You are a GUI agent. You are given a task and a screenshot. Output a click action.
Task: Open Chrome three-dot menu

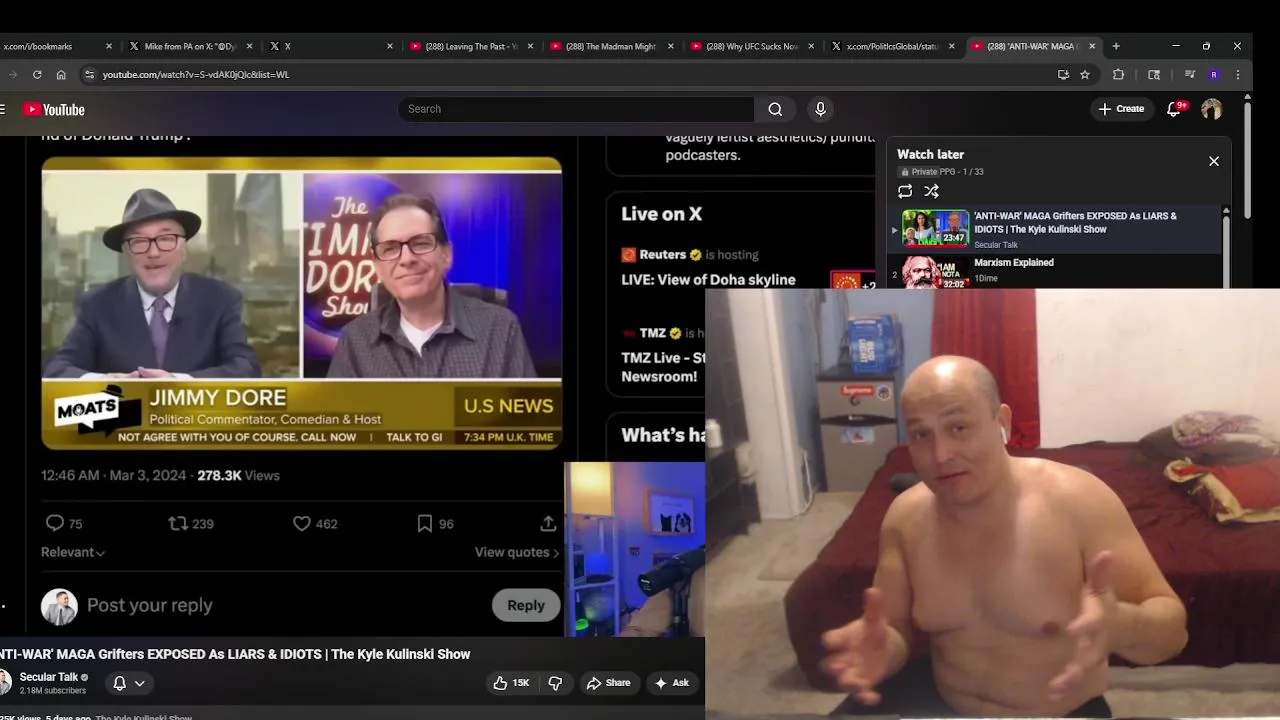(x=1238, y=74)
